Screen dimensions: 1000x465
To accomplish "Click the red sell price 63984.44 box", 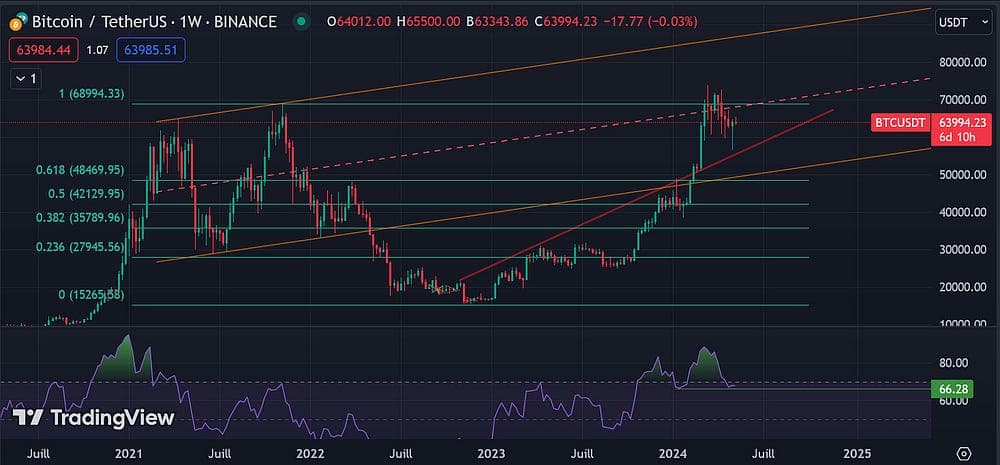I will coord(44,50).
